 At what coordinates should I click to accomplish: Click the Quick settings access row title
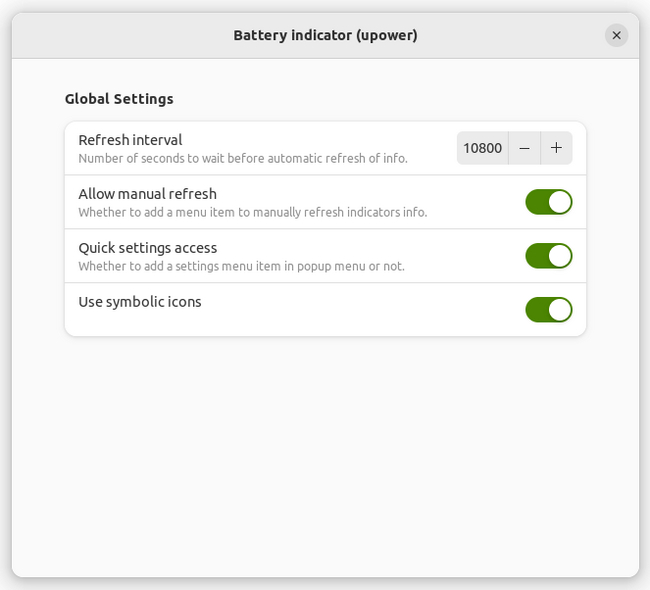click(147, 248)
